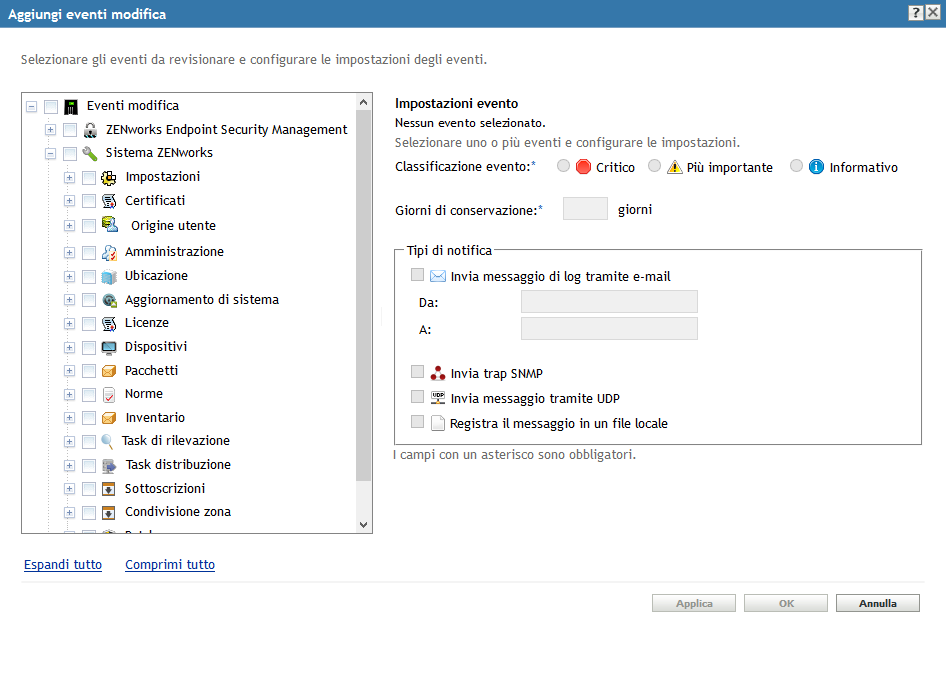Click the Espandi tutto link

63,565
